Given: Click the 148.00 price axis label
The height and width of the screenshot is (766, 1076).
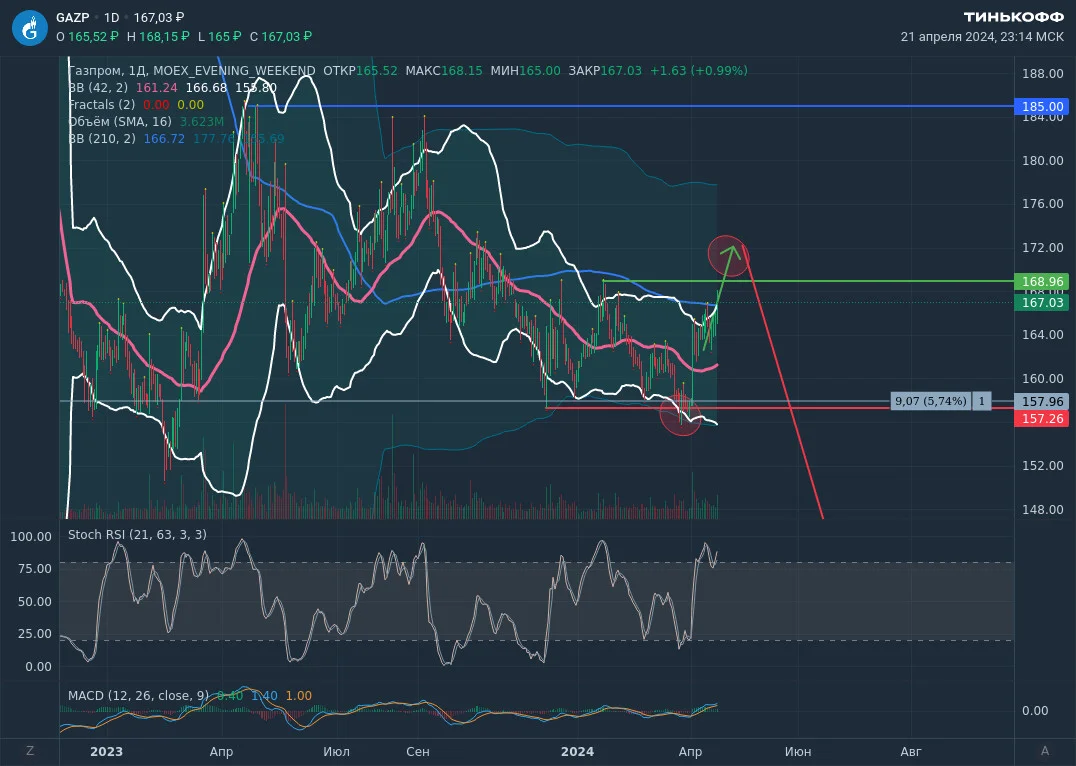Looking at the screenshot, I should point(1042,509).
